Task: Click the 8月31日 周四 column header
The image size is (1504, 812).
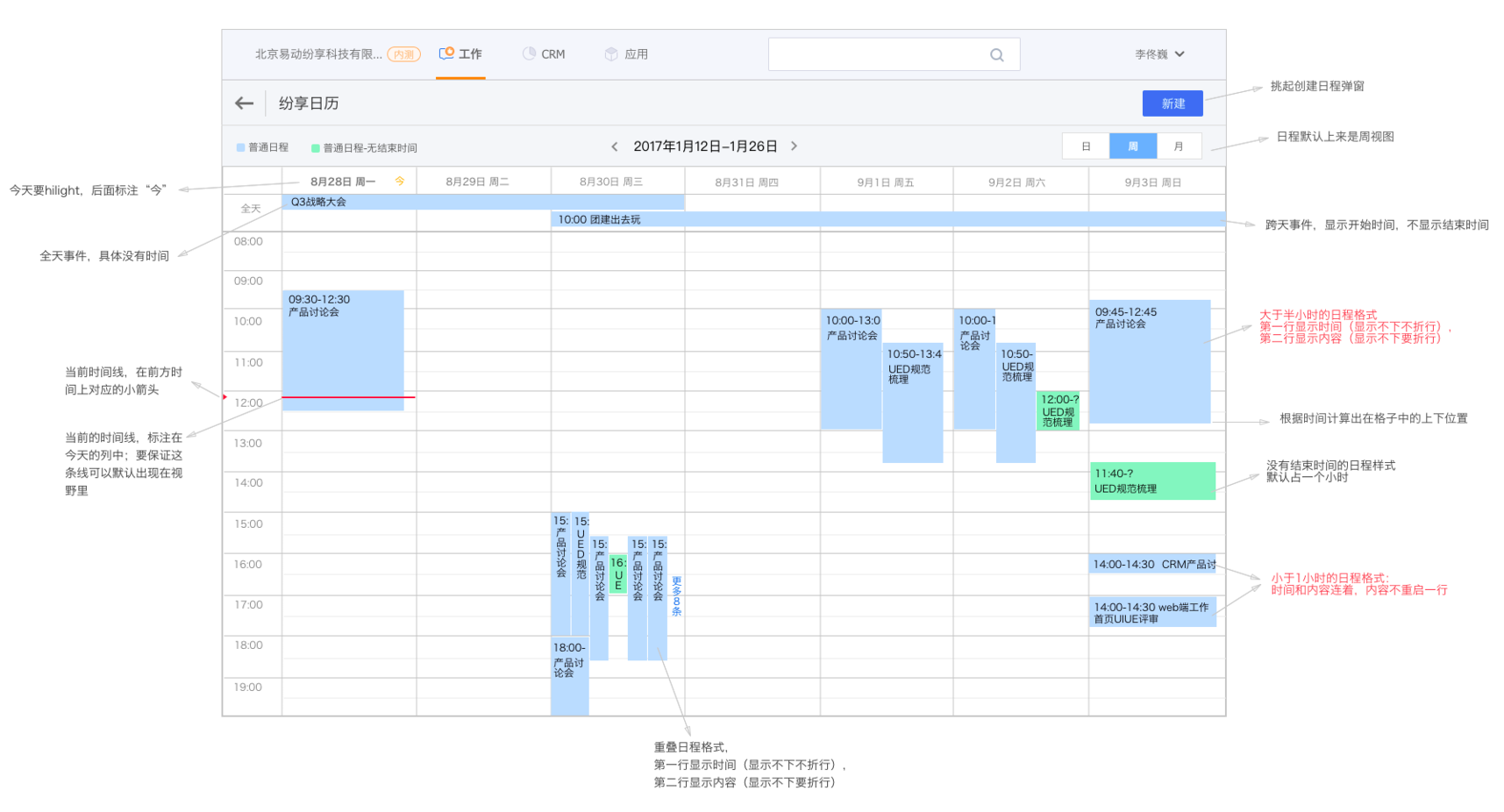Action: (746, 182)
